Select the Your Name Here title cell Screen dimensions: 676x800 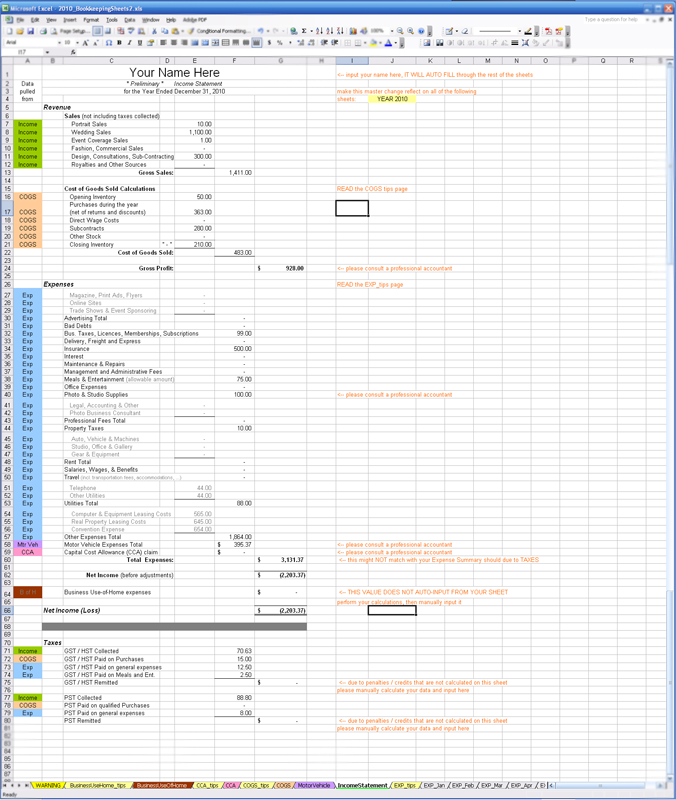pos(174,72)
